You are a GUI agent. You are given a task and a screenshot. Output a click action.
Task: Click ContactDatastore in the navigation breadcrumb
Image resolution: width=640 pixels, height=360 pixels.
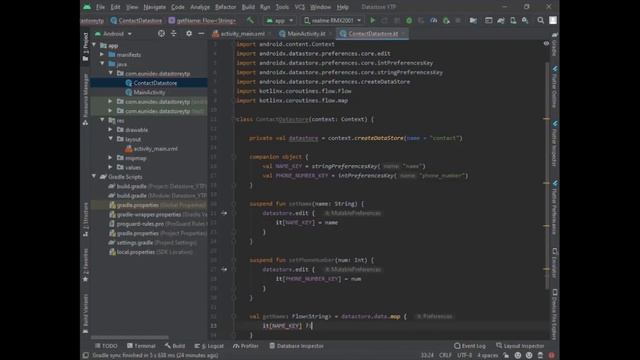click(x=136, y=20)
